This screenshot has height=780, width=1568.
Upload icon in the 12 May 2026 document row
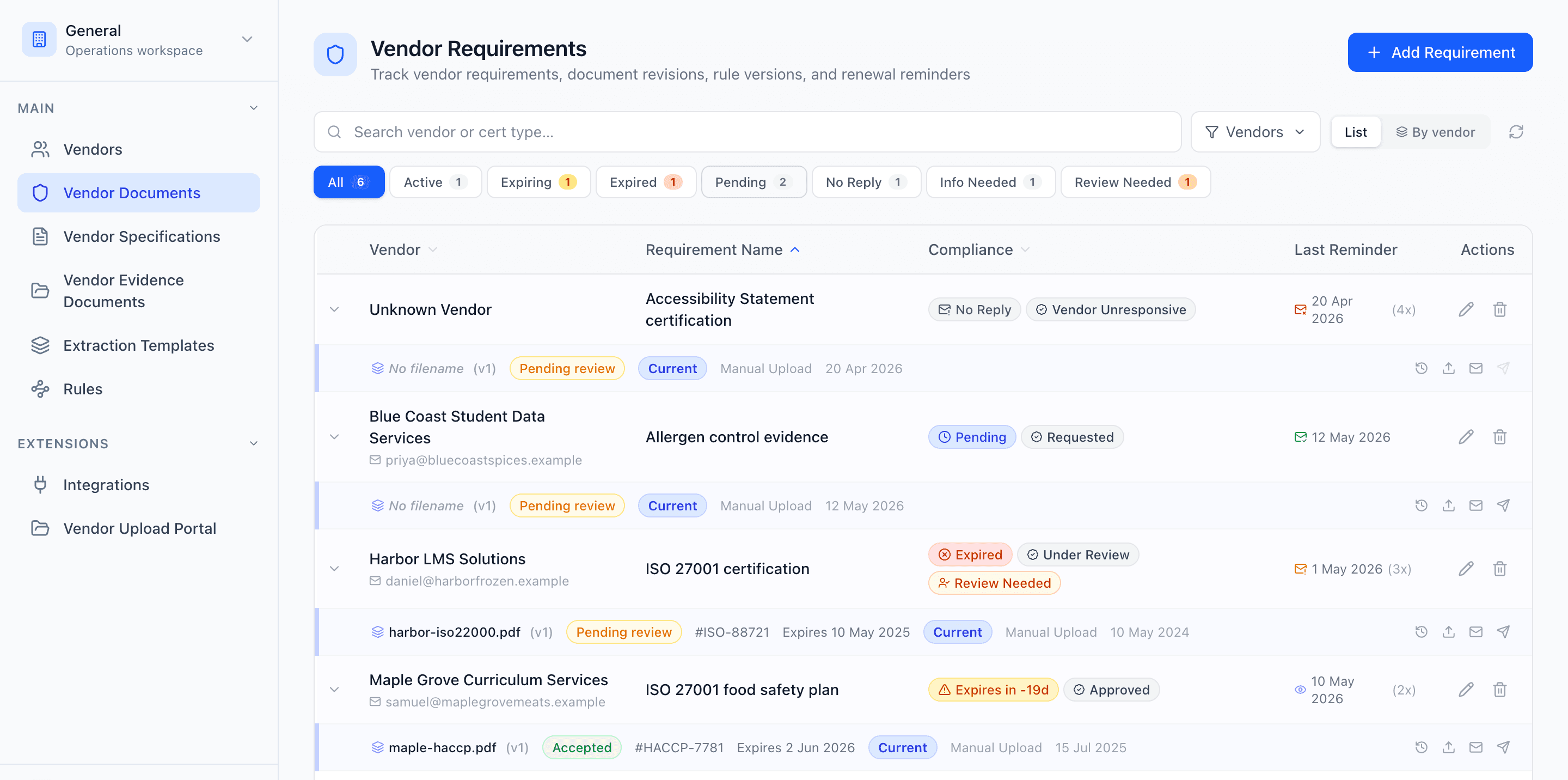tap(1449, 505)
